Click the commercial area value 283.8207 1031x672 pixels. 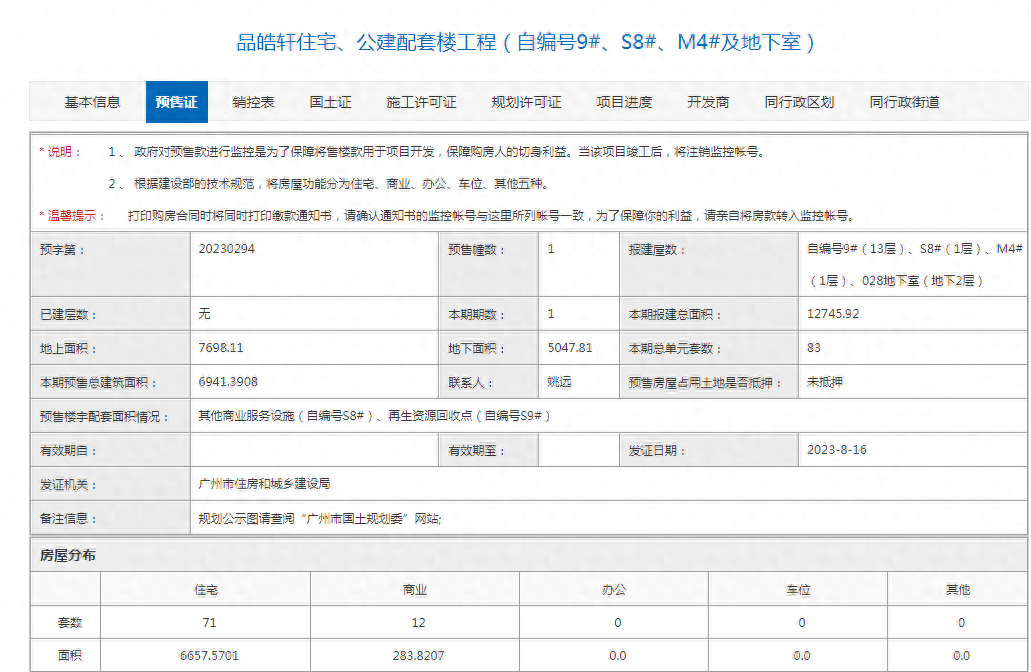coord(415,655)
